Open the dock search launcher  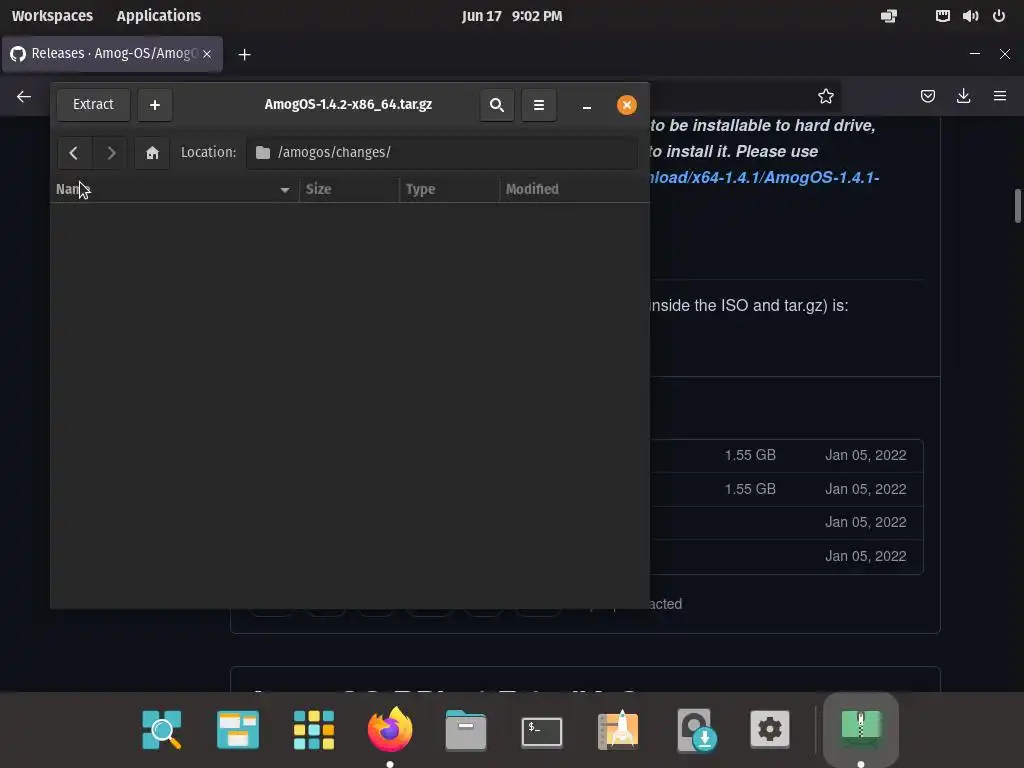click(161, 729)
